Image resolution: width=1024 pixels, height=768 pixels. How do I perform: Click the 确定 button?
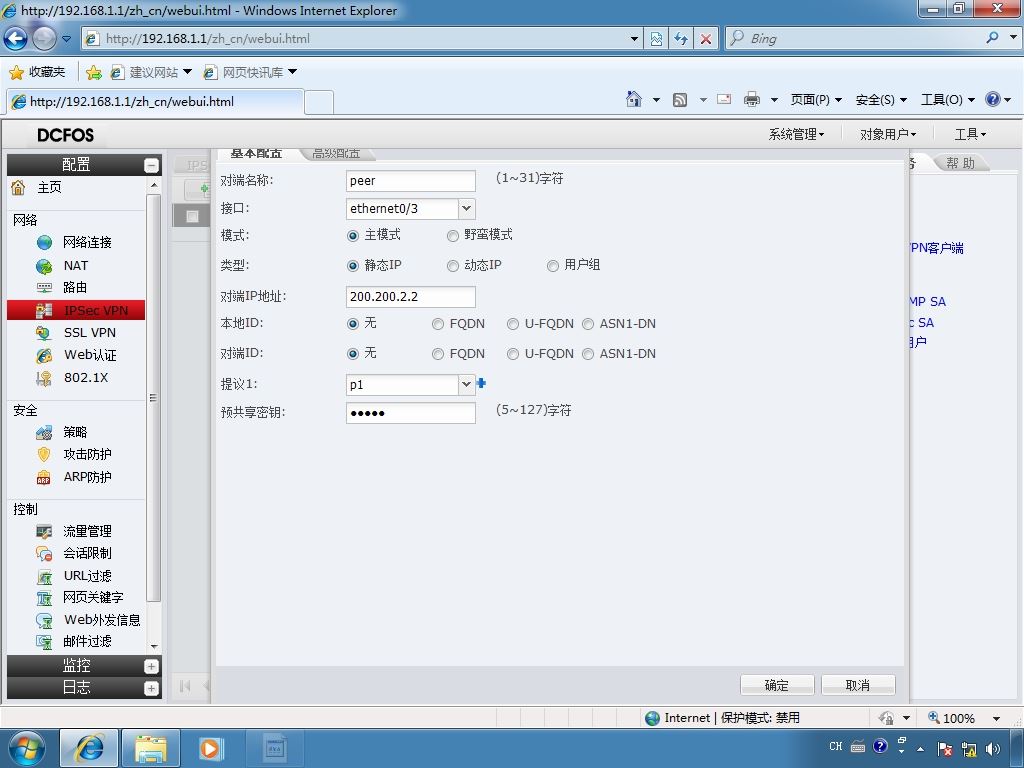(x=776, y=685)
